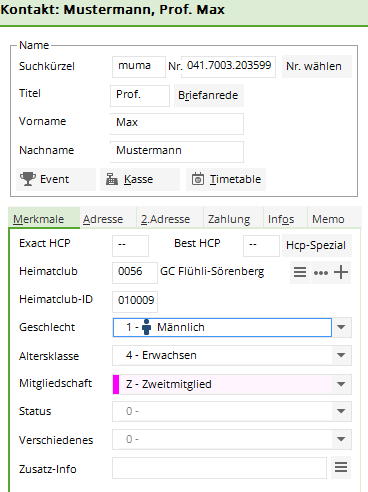Screen dimensions: 368x492
Task: Open the Zusatz-Info list icon
Action: click(x=341, y=467)
